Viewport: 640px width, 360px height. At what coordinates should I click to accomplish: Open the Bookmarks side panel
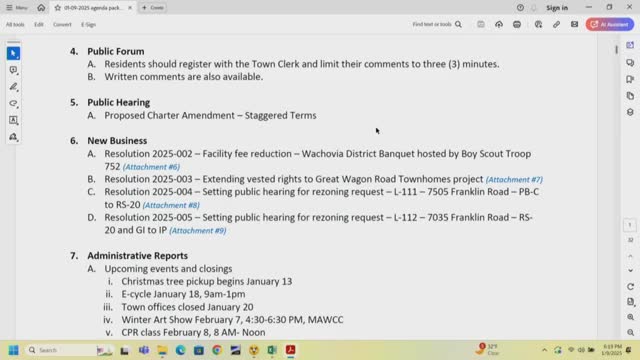(x=630, y=79)
